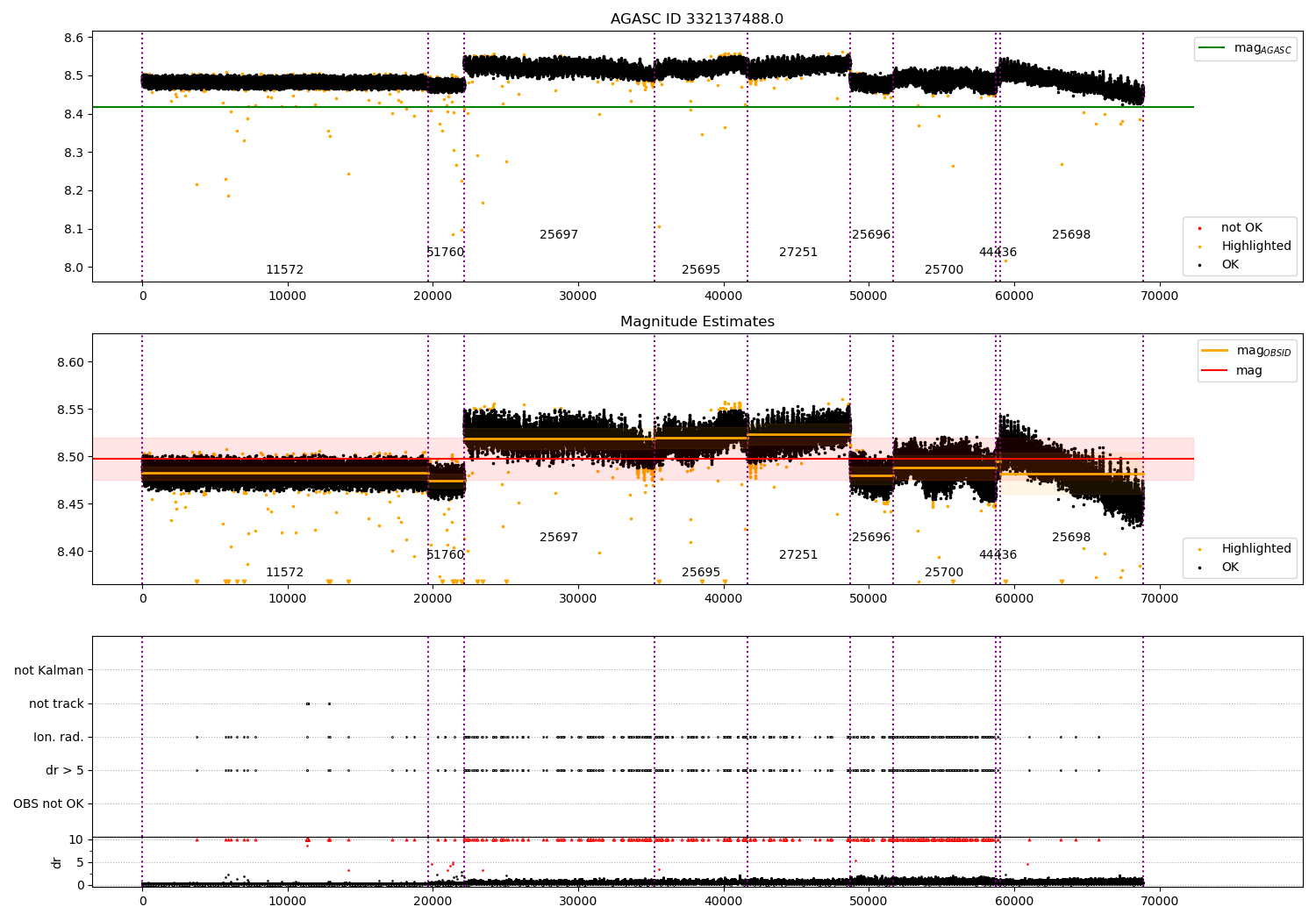The width and height of the screenshot is (1316, 921).
Task: Select the "not OK" legend entry in the top plot
Action: pos(1241,228)
